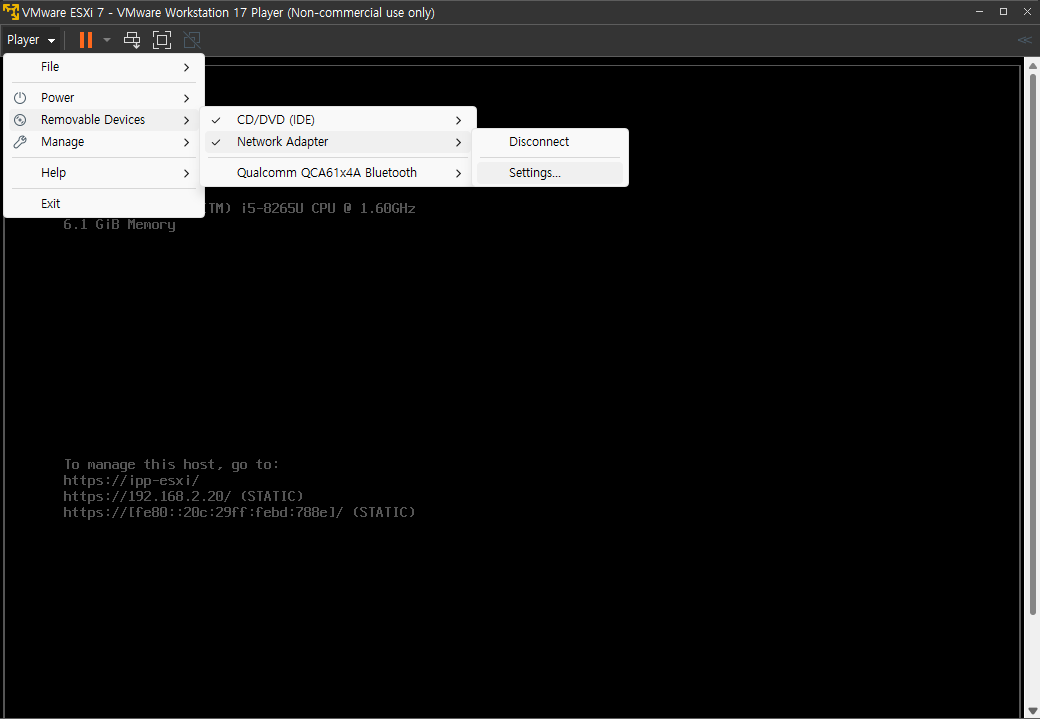Disconnect the network adapter
The width and height of the screenshot is (1040, 719).
tap(550, 142)
